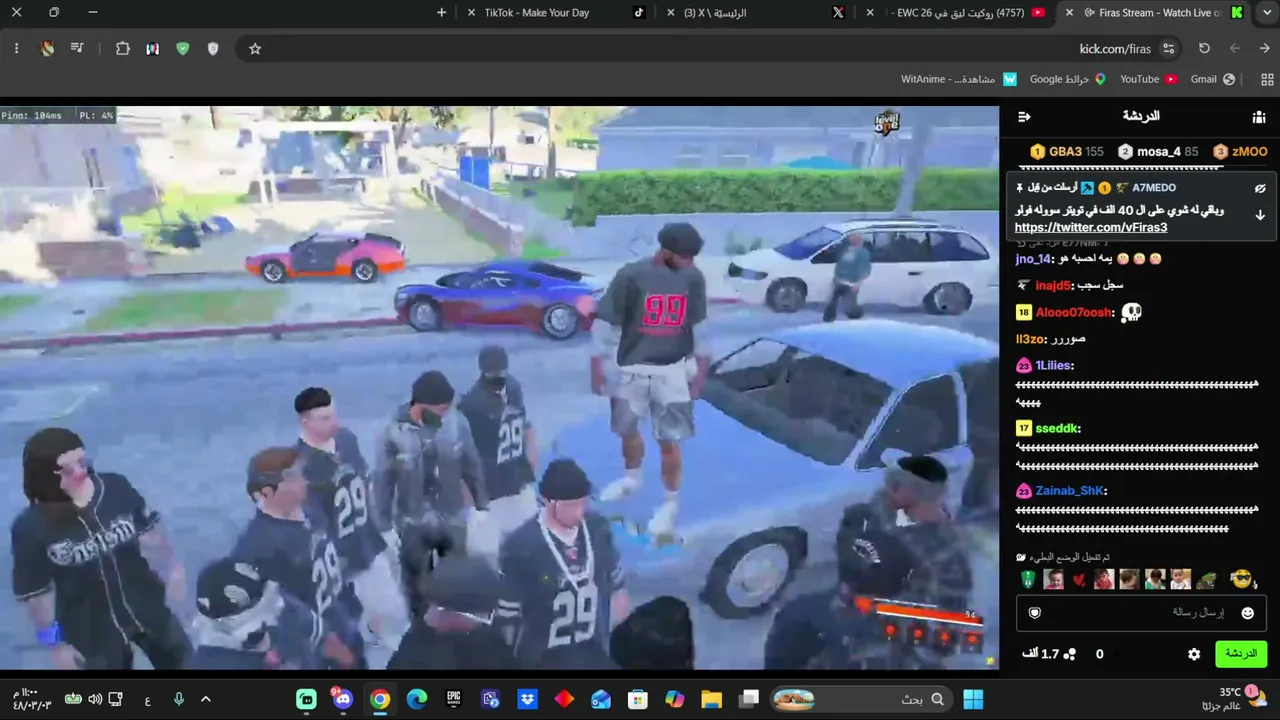Click the grey shield extension icon
This screenshot has height=720, width=1280.
(x=213, y=48)
